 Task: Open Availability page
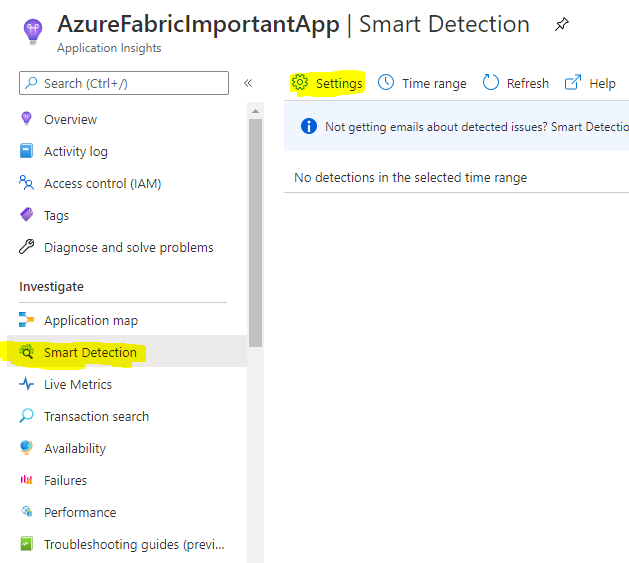(x=127, y=448)
